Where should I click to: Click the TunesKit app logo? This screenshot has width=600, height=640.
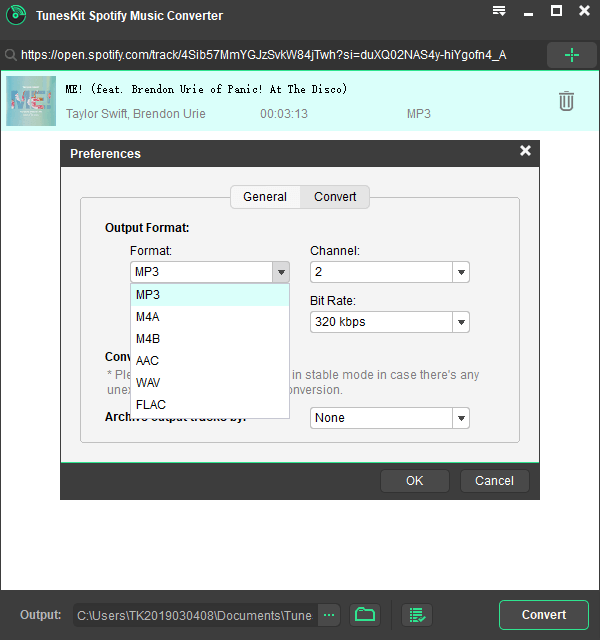(16, 15)
